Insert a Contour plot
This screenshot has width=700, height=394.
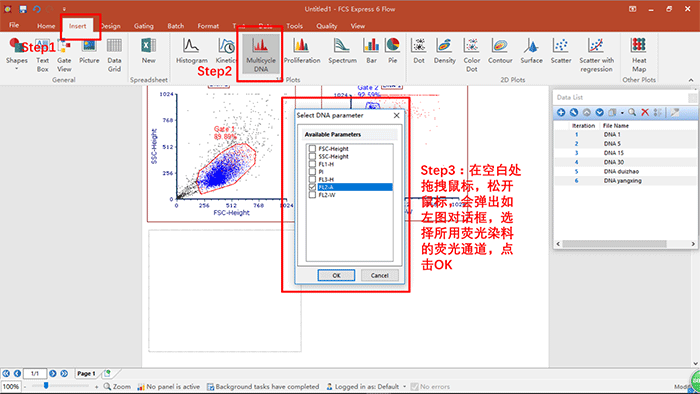point(500,51)
